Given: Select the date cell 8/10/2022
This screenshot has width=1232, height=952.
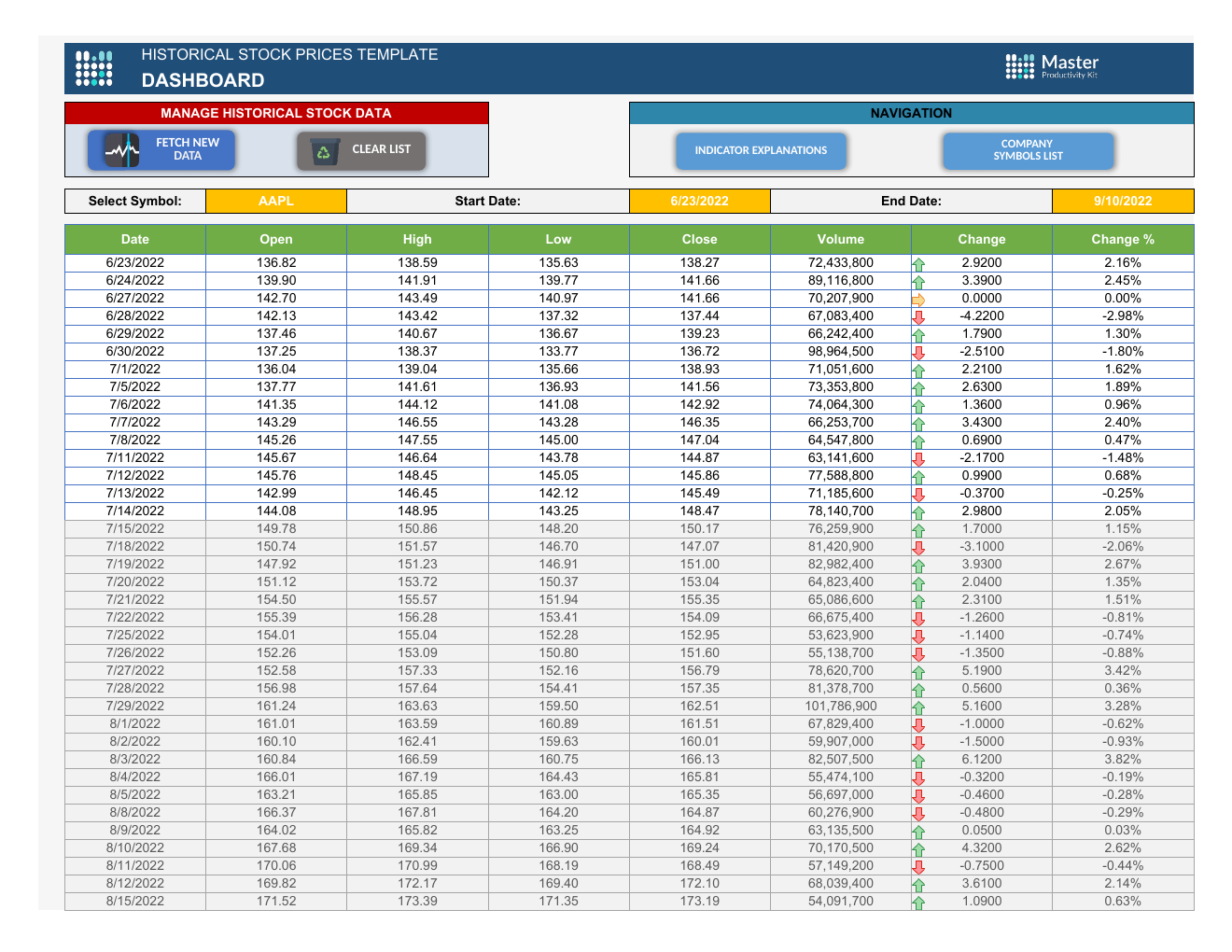Looking at the screenshot, I should 135,848.
